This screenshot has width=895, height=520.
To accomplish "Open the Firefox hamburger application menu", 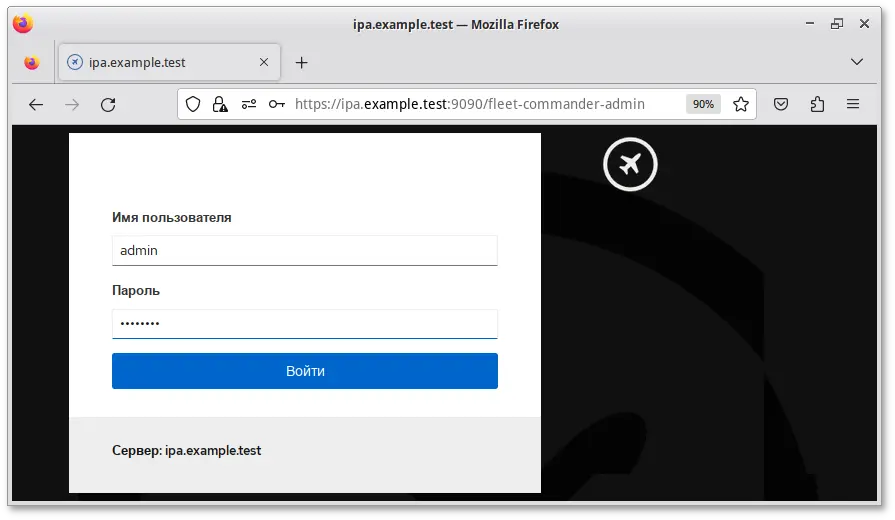I will click(853, 104).
